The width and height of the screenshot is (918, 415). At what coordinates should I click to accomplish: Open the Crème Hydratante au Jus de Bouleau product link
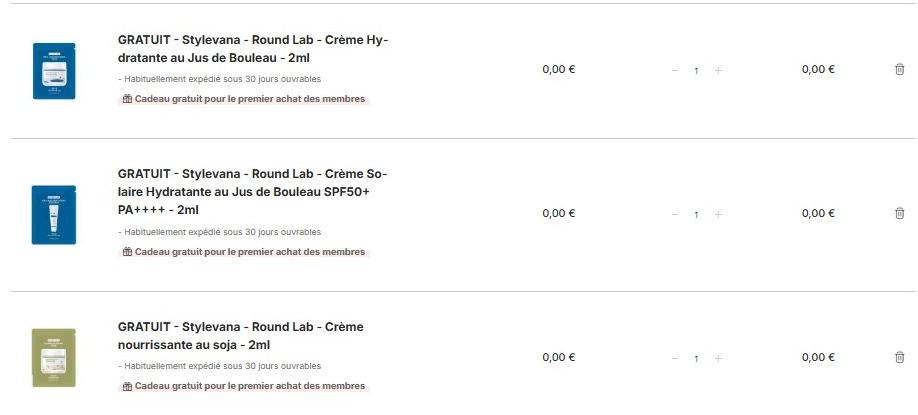coord(252,49)
